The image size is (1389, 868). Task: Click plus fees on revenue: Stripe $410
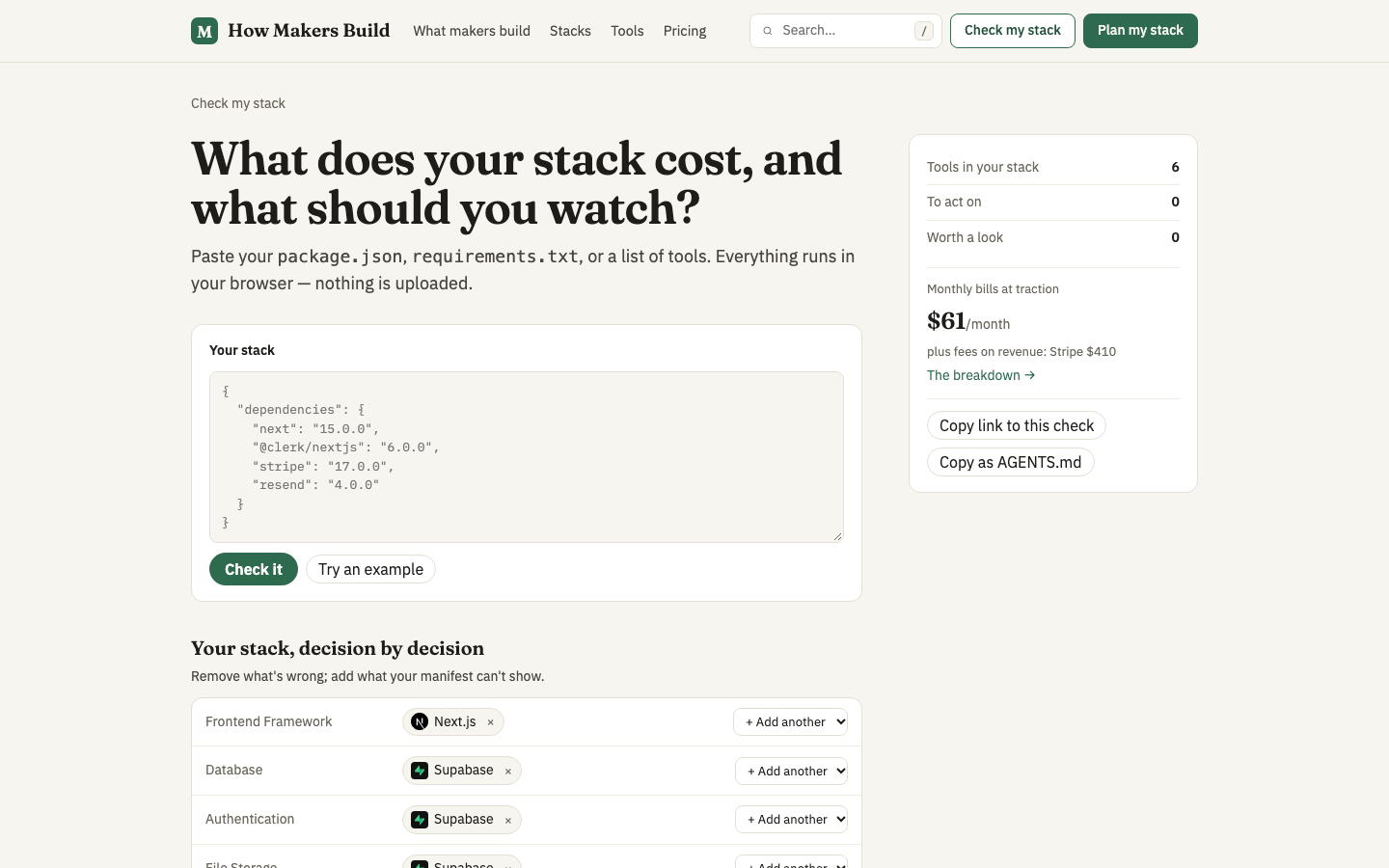pos(1021,352)
